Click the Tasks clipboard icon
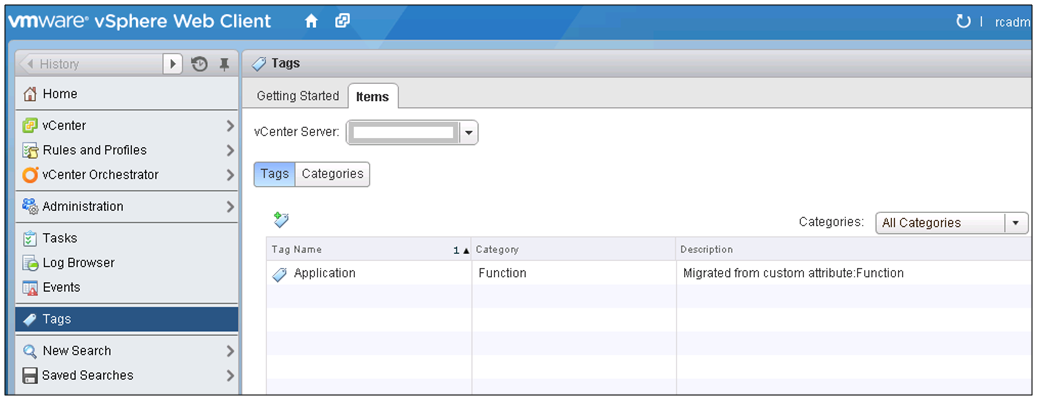The image size is (1037, 399). [30, 238]
